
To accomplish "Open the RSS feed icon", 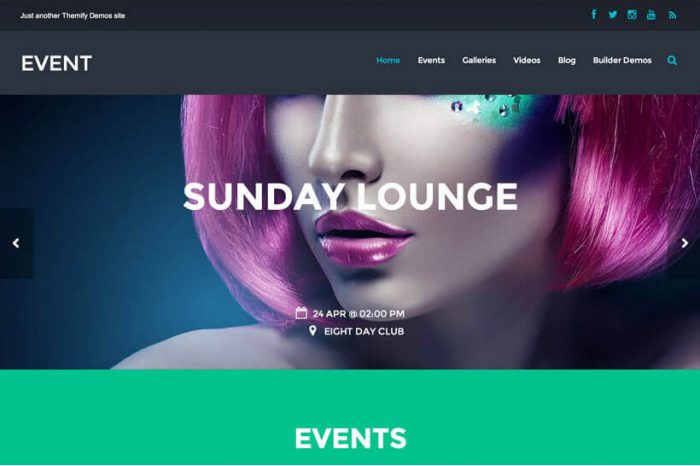I will coord(672,16).
